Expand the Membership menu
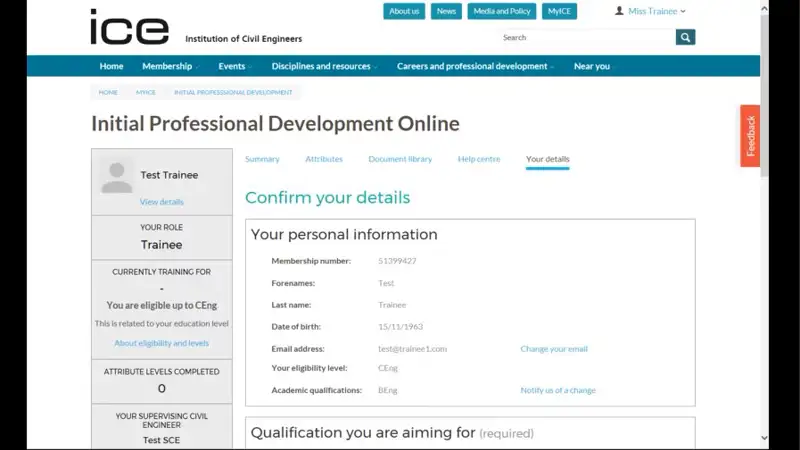 tap(170, 66)
